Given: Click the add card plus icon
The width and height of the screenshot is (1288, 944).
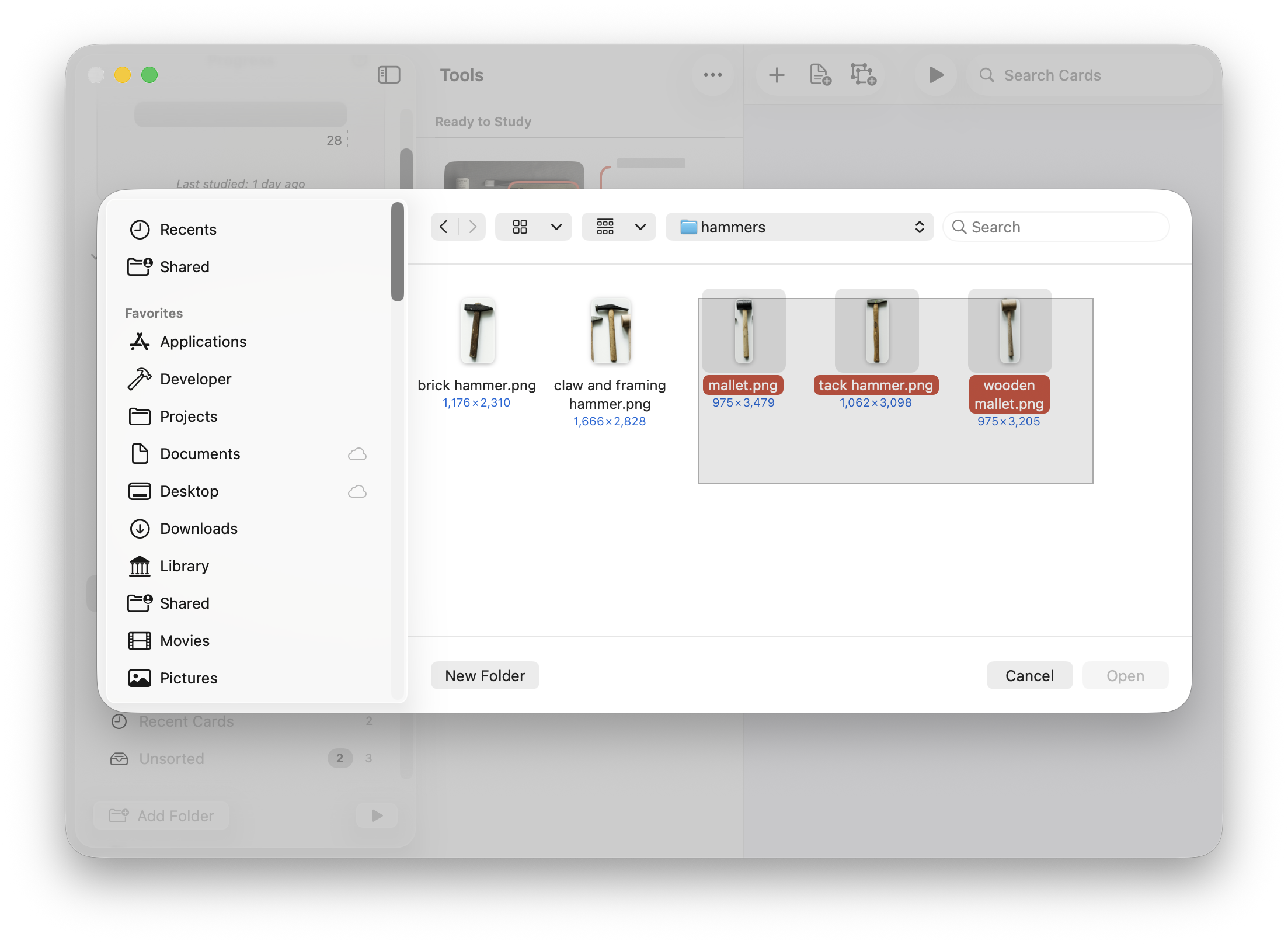Looking at the screenshot, I should click(x=777, y=75).
